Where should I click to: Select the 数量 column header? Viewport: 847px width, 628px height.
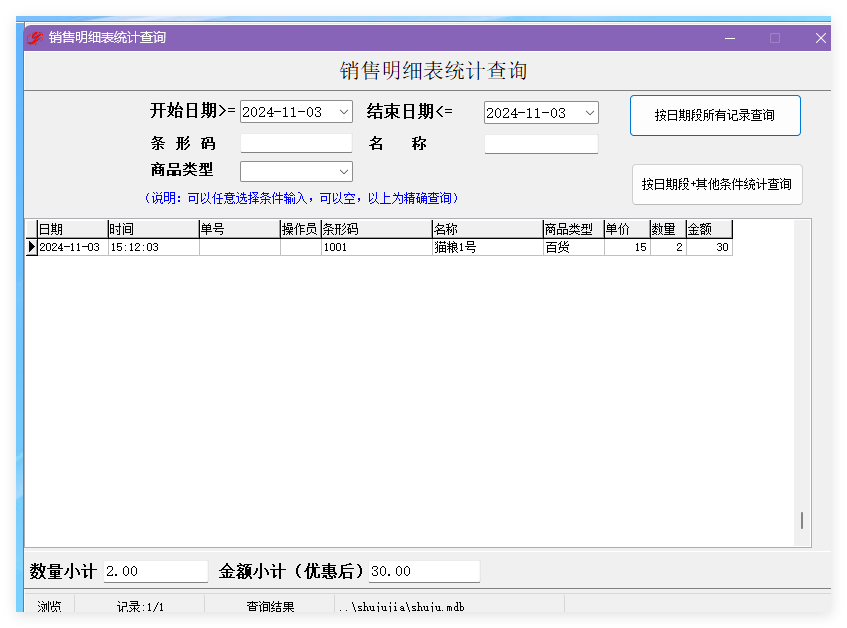668,229
